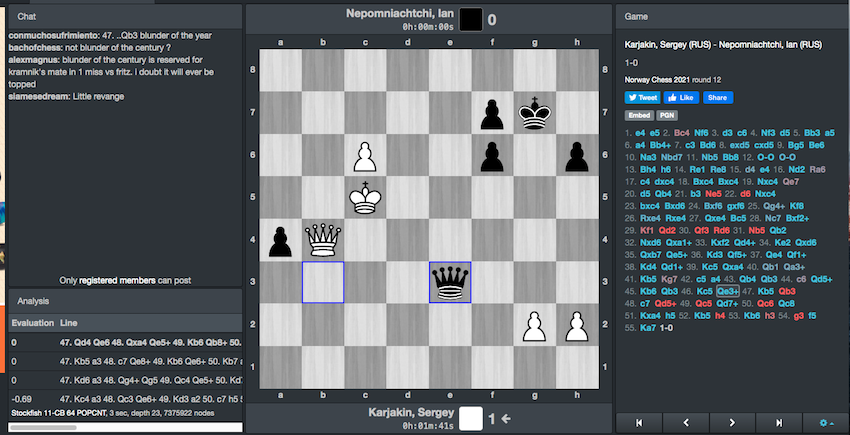The width and height of the screenshot is (850, 435).
Task: Select the white pawn on c6
Action: coord(365,155)
